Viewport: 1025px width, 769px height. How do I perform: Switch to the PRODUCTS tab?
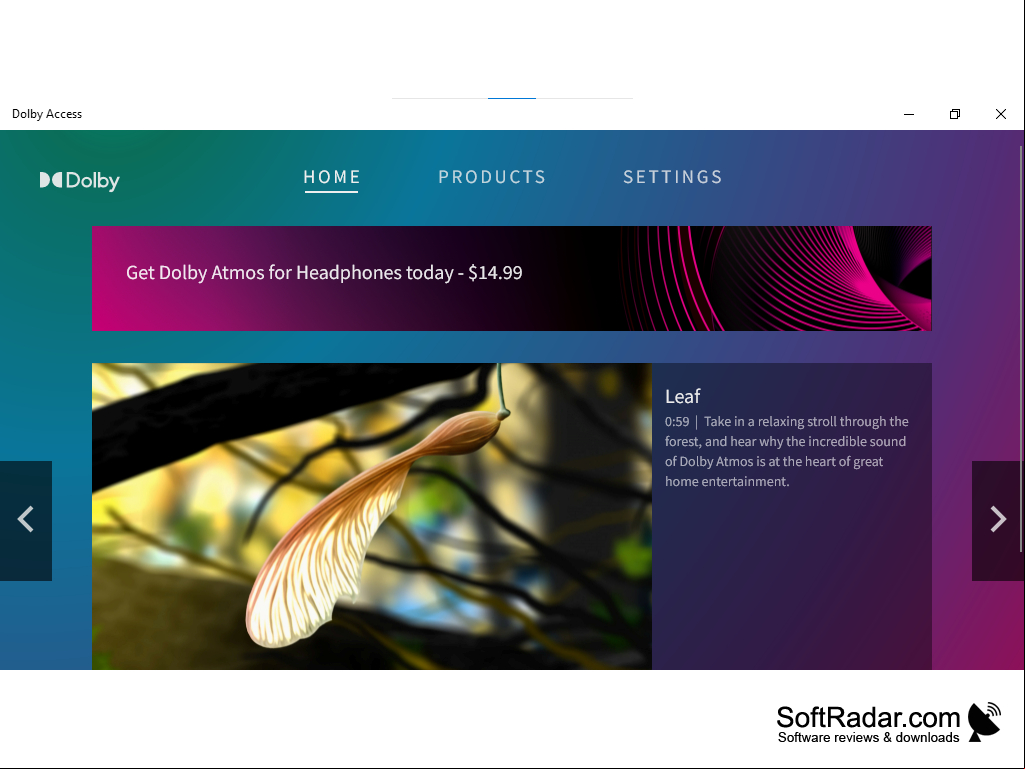492,177
